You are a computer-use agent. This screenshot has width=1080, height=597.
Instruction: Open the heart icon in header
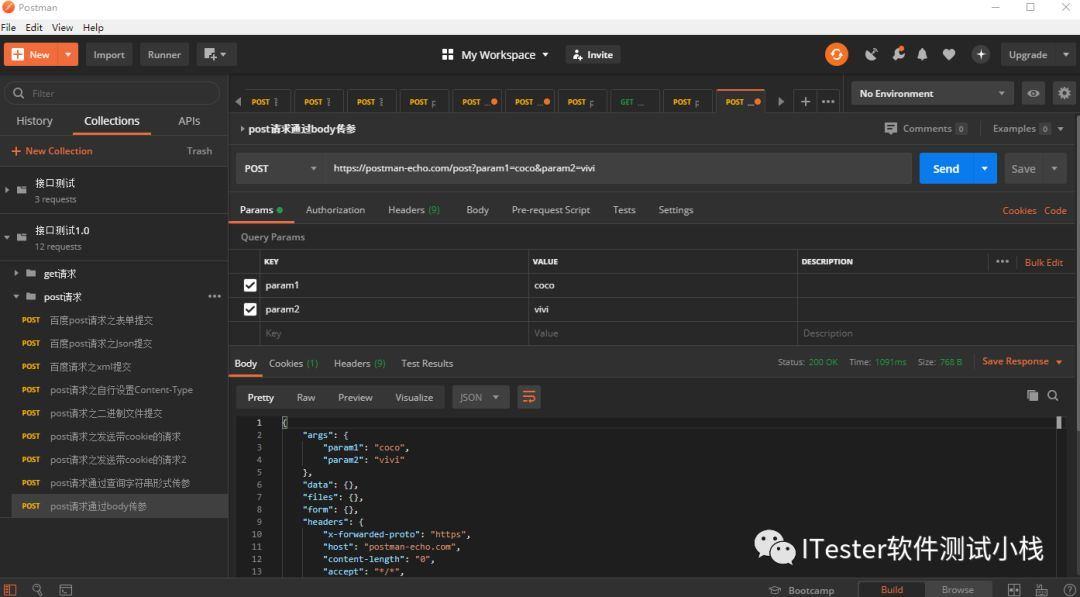(949, 54)
